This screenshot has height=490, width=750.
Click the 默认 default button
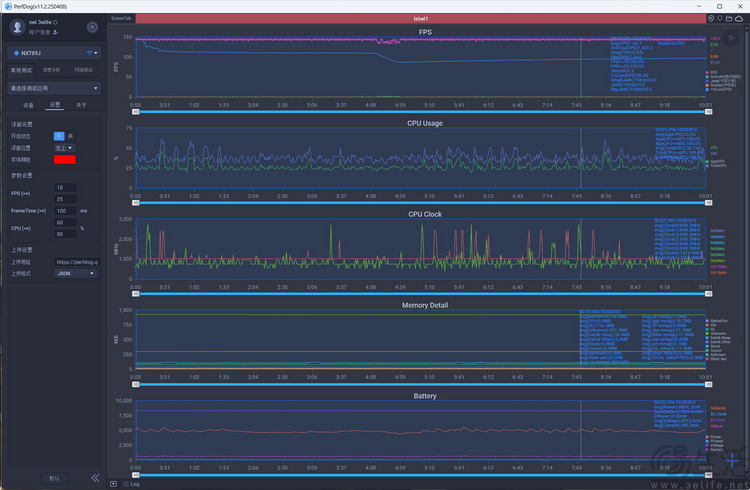pos(54,478)
